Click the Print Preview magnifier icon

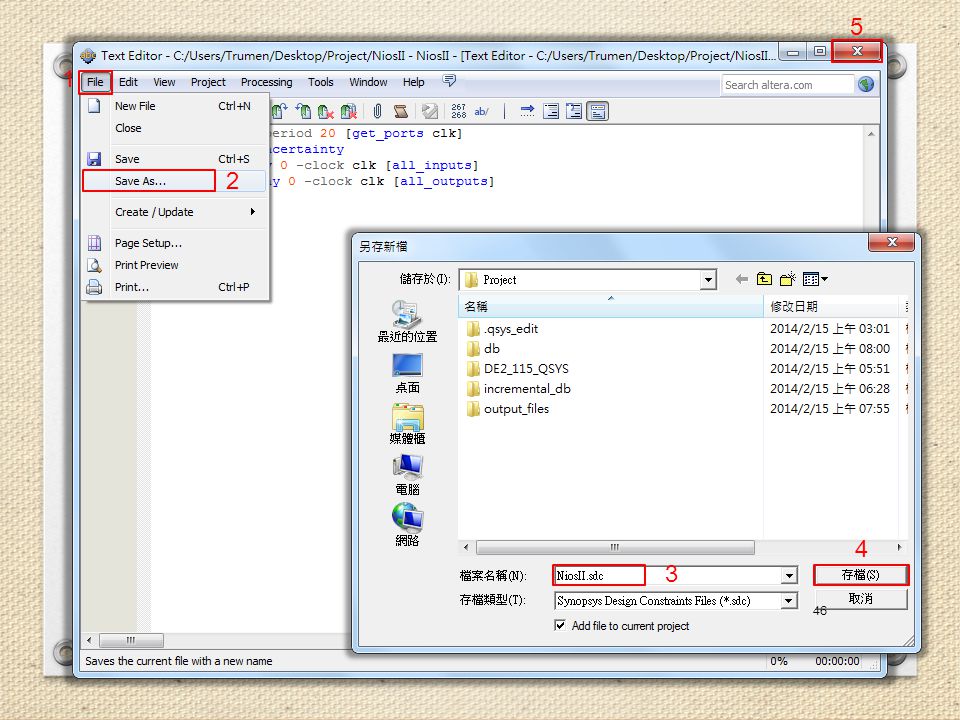point(94,265)
